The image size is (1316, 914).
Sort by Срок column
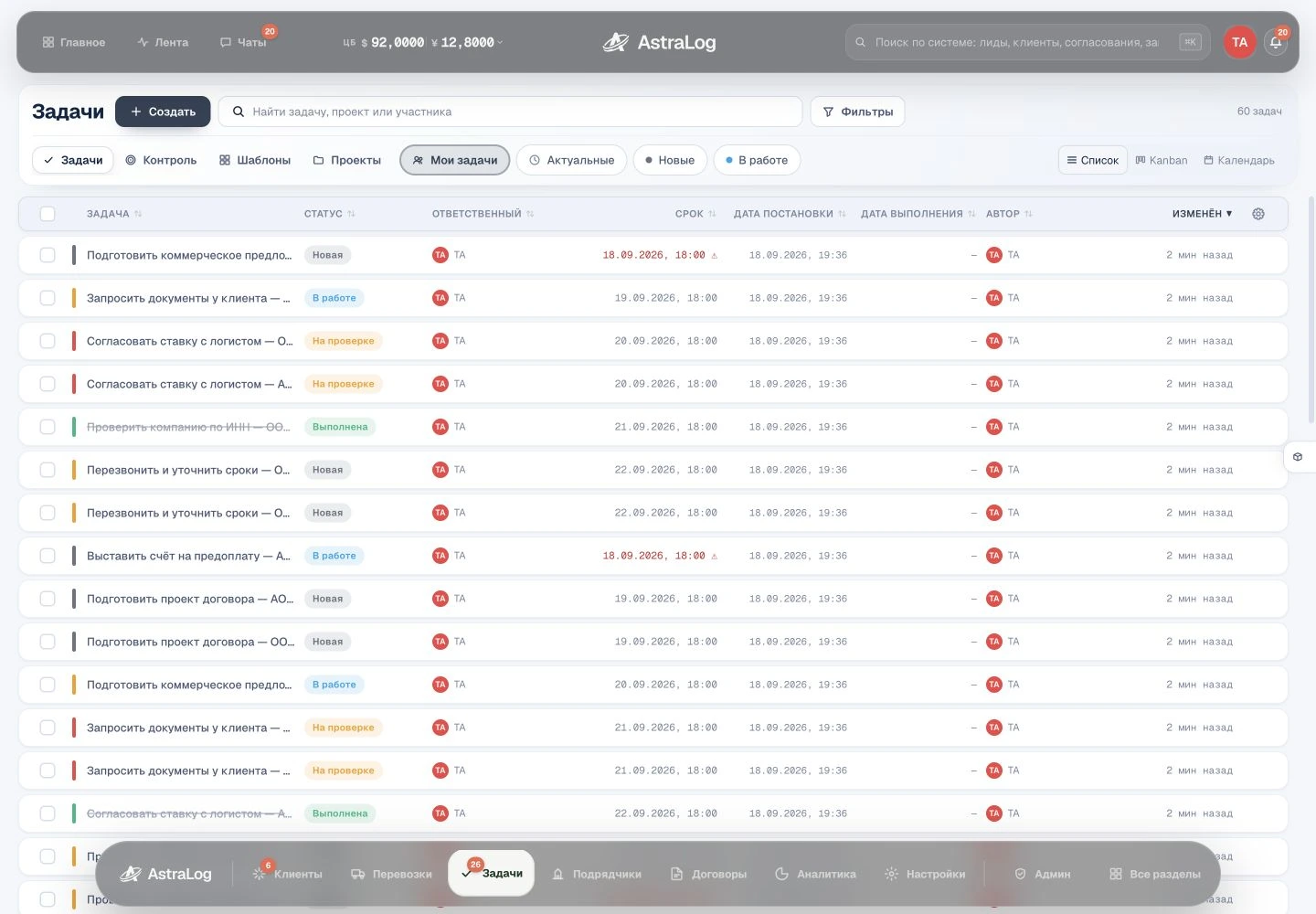pos(695,214)
